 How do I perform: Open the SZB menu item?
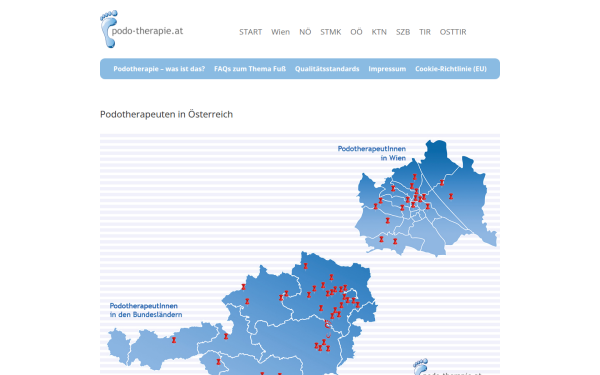point(403,32)
